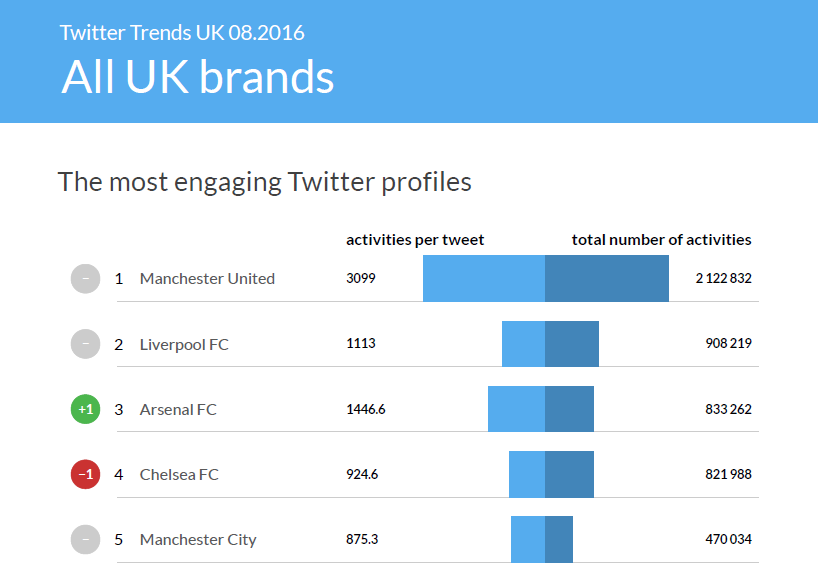
Task: Click the "activities per tweet" column header
Action: [415, 240]
